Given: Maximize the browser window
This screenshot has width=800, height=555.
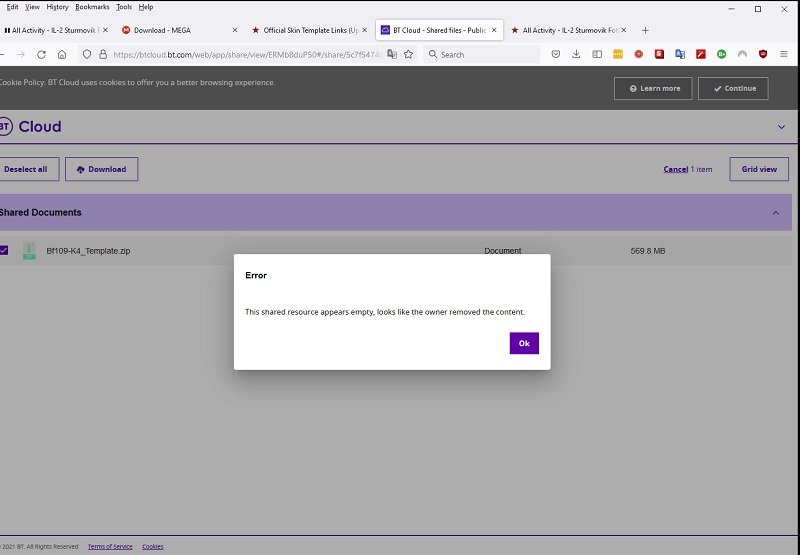Looking at the screenshot, I should [758, 9].
